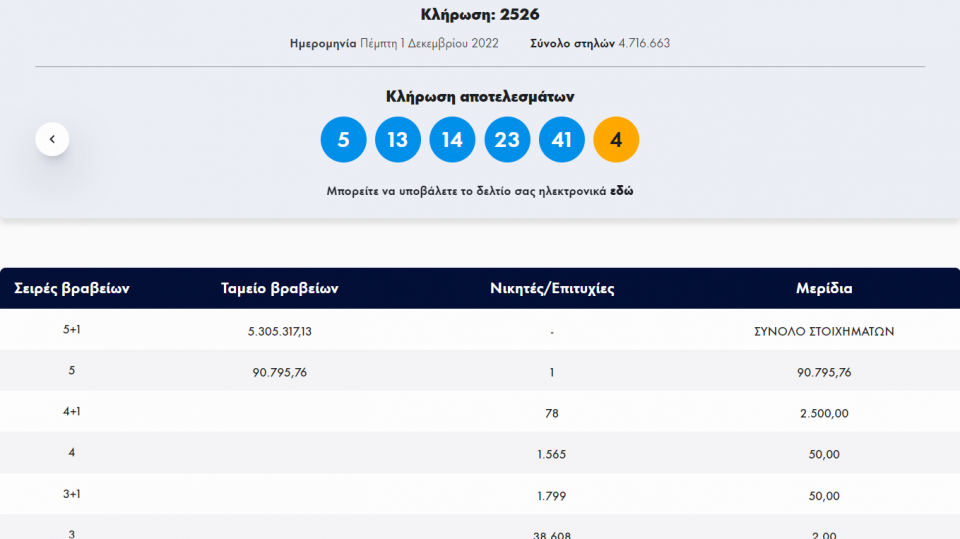Go to the previous draw using the arrow button

52,139
